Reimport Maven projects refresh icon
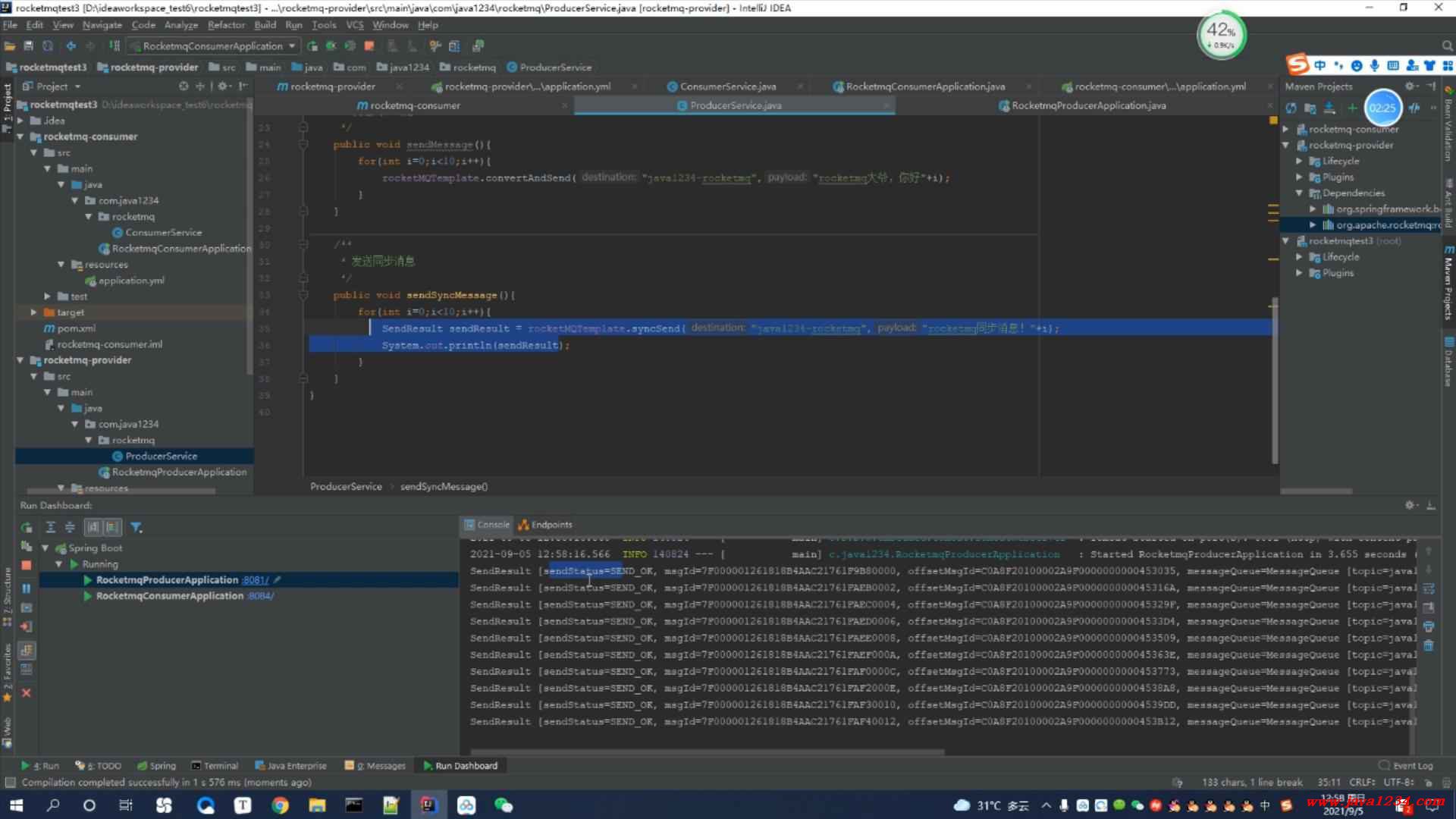Image resolution: width=1456 pixels, height=819 pixels. (1291, 108)
